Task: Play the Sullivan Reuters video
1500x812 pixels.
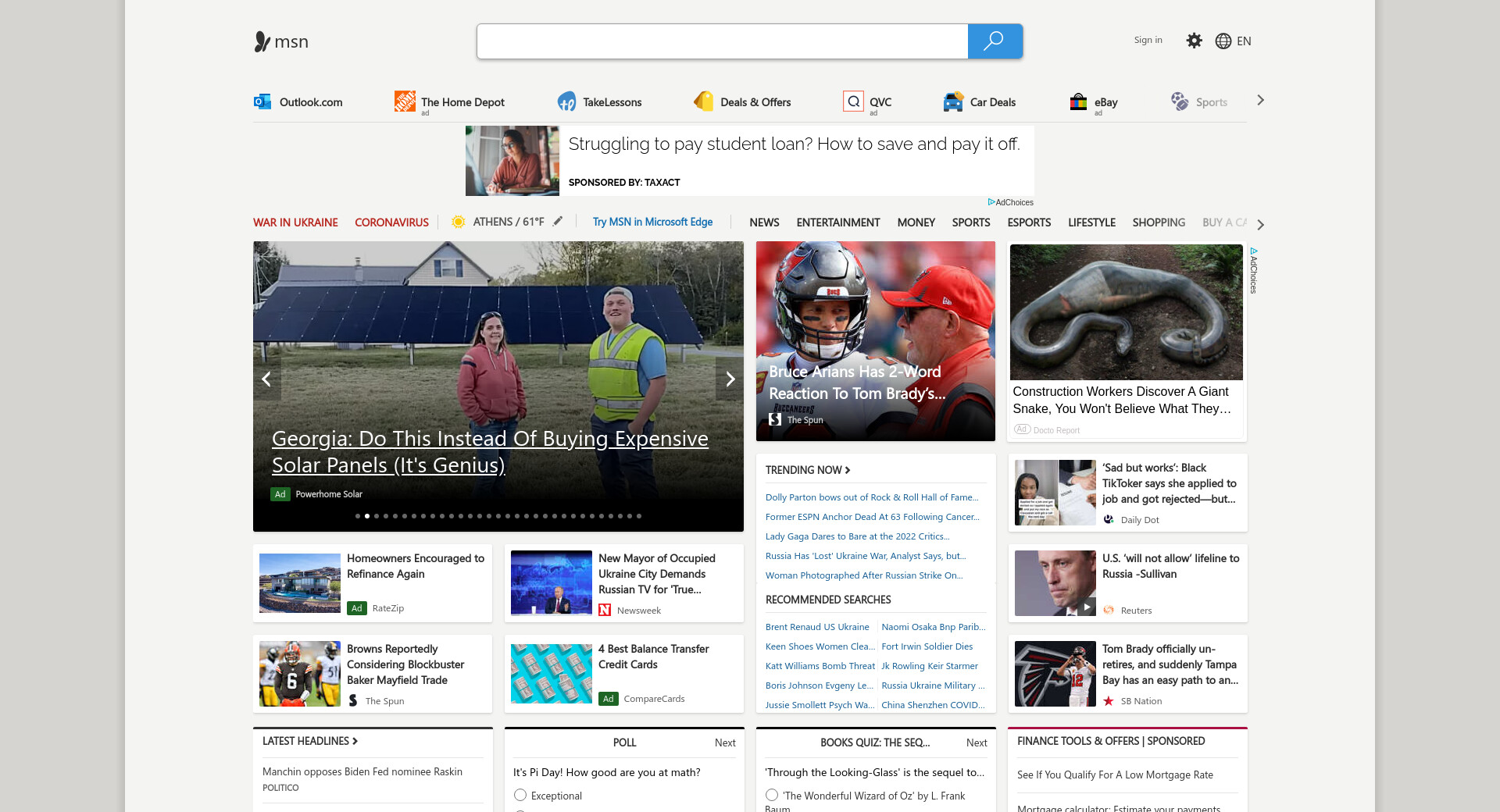Action: tap(1086, 607)
